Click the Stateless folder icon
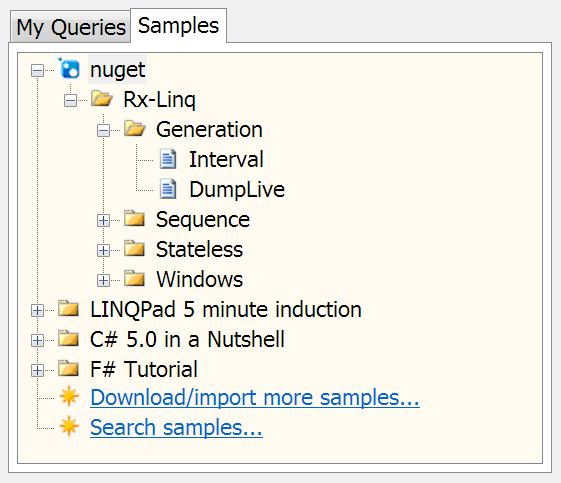The width and height of the screenshot is (561, 483). (x=135, y=248)
